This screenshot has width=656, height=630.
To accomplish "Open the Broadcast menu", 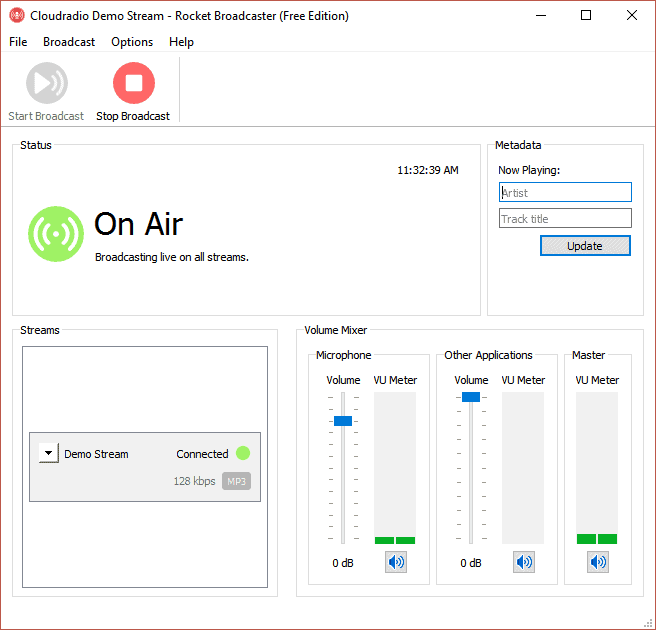I will pyautogui.click(x=69, y=42).
